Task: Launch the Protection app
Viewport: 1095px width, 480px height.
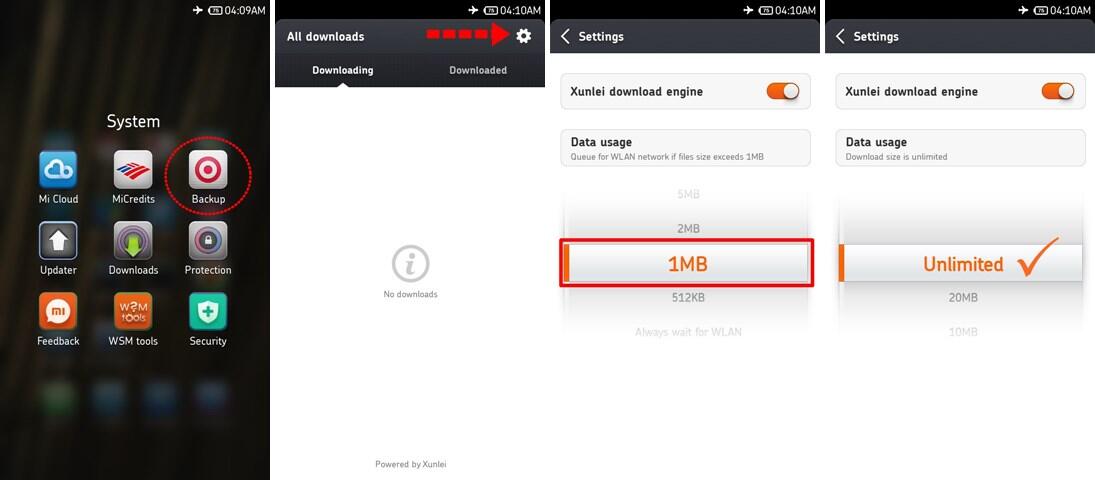Action: pyautogui.click(x=208, y=241)
